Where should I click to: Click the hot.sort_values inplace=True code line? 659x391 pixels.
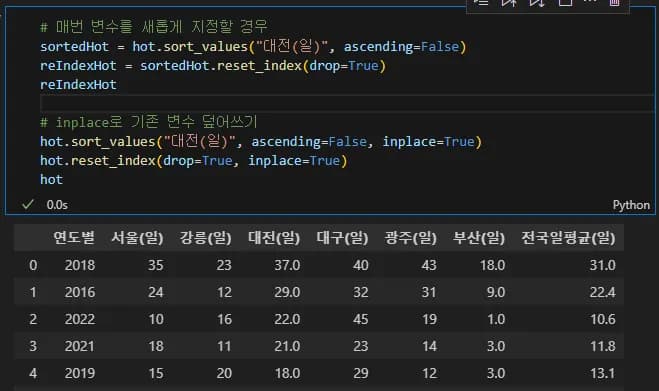point(261,141)
